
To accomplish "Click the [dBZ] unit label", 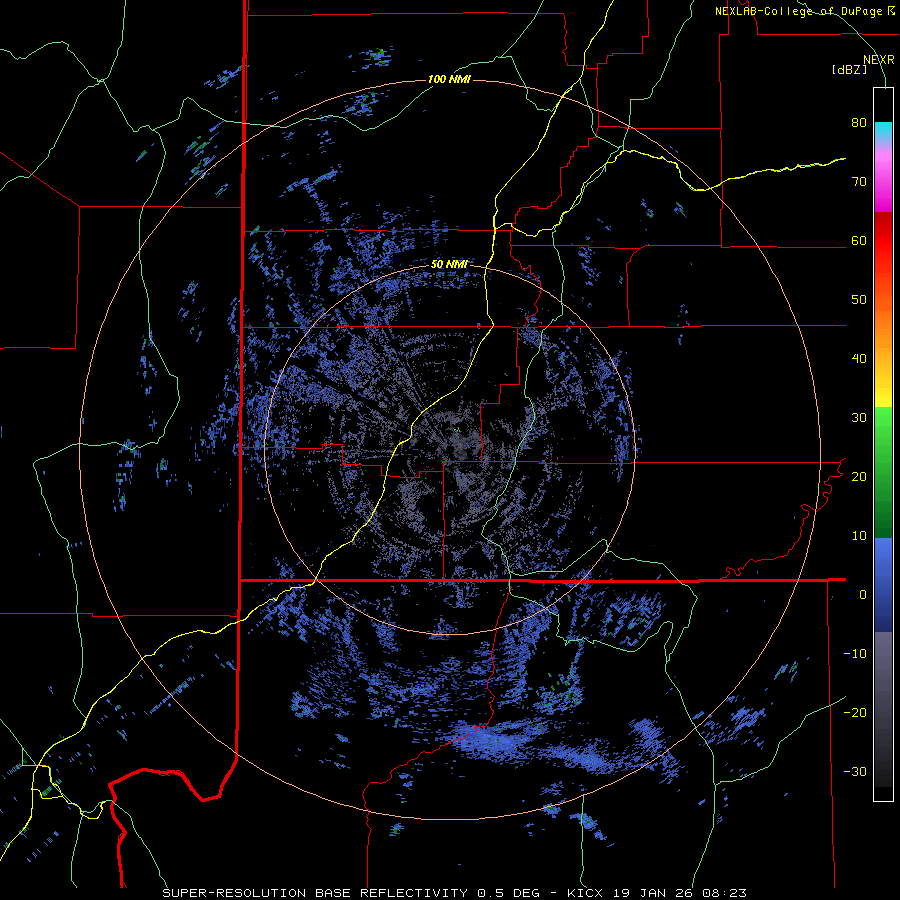I will [849, 70].
